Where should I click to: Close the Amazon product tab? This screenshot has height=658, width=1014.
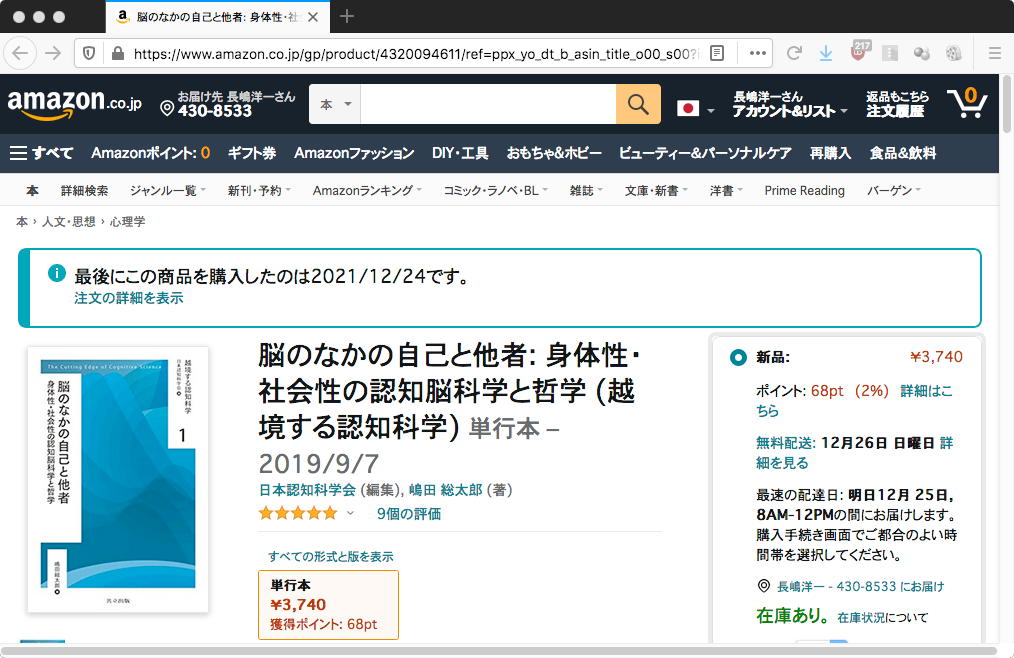(x=313, y=17)
